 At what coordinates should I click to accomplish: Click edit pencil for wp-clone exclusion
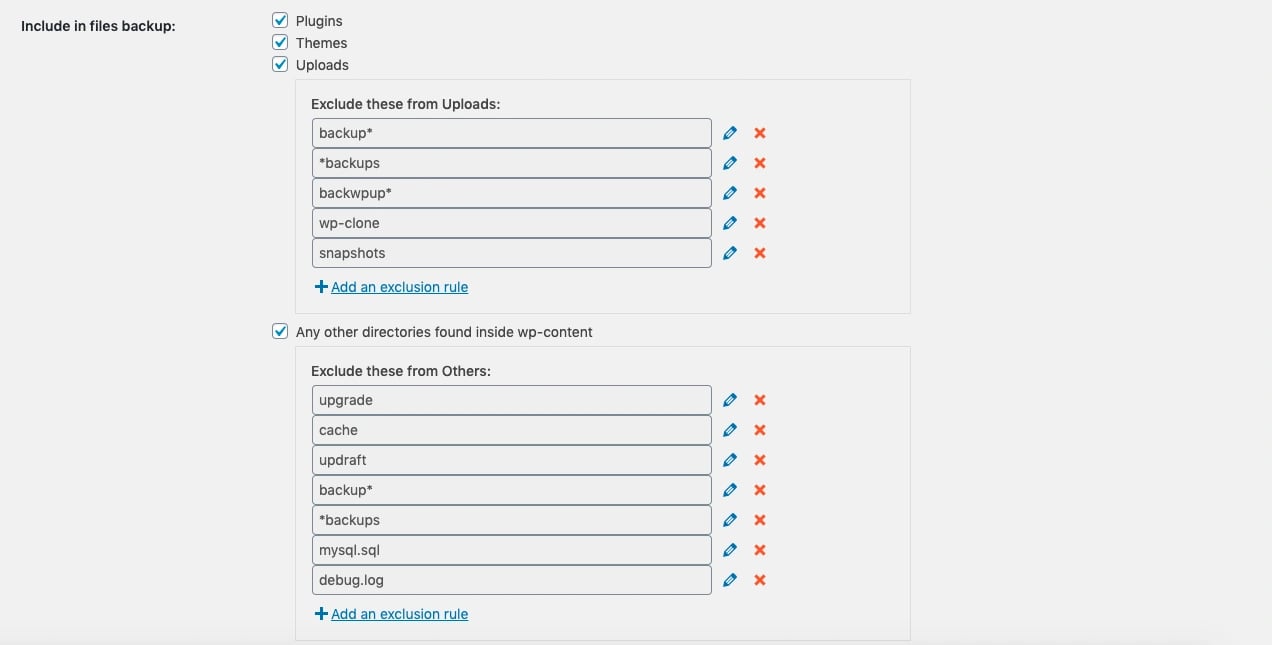point(730,223)
